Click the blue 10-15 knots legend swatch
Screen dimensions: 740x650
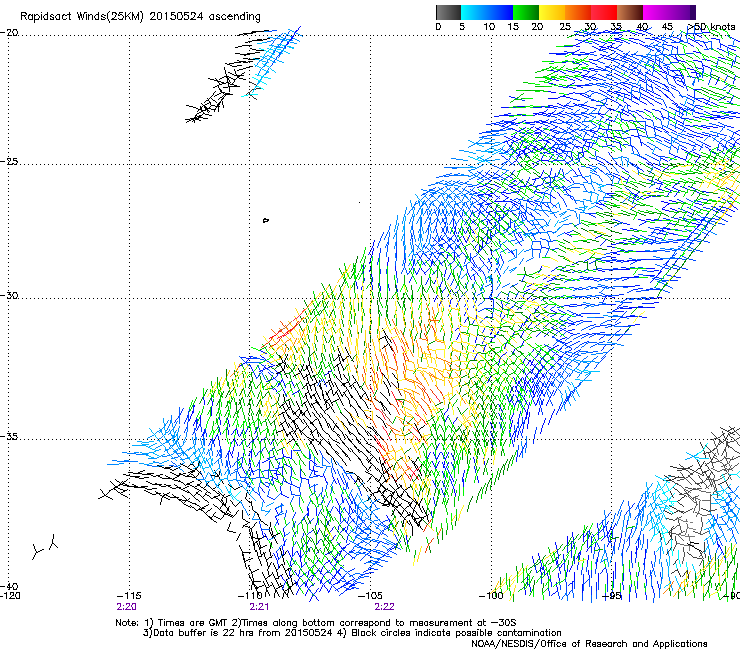(x=500, y=12)
